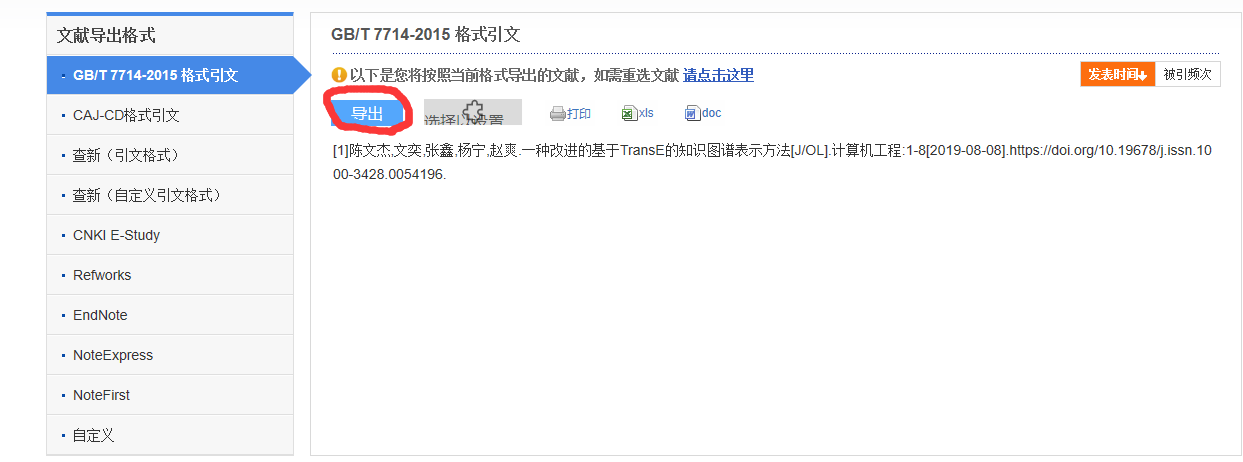1243x462 pixels.
Task: Export citation as xls spreadsheet icon
Action: (x=629, y=114)
